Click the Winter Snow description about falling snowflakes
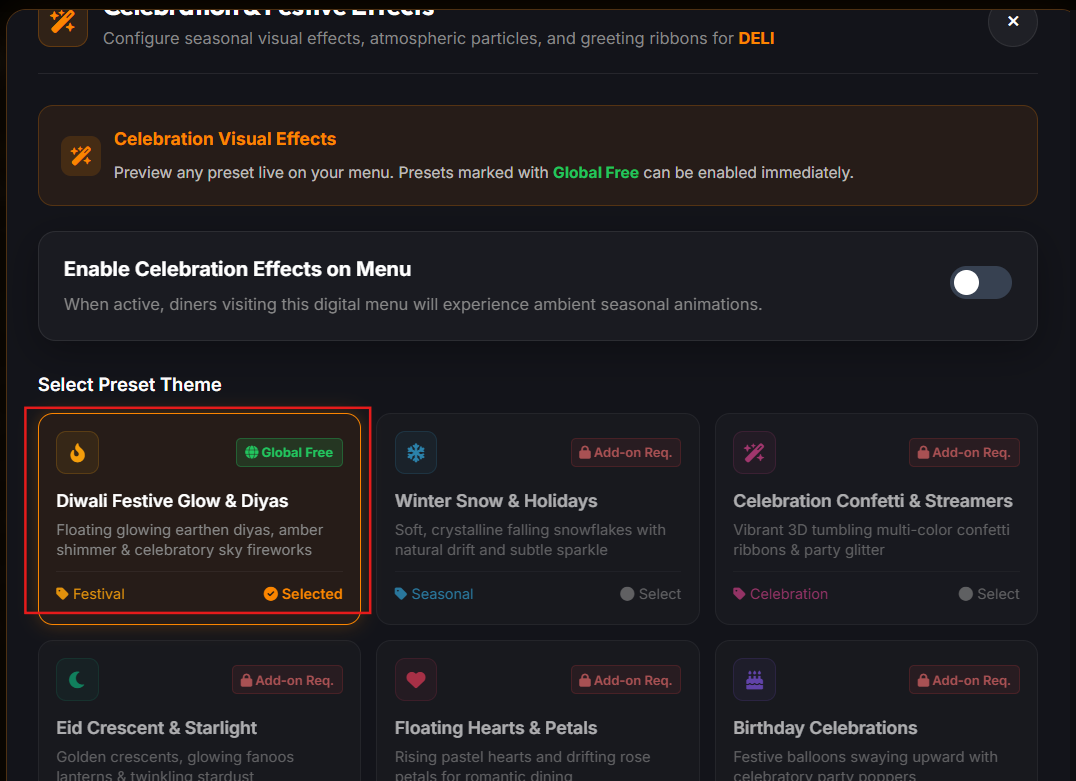Image resolution: width=1076 pixels, height=781 pixels. point(530,540)
